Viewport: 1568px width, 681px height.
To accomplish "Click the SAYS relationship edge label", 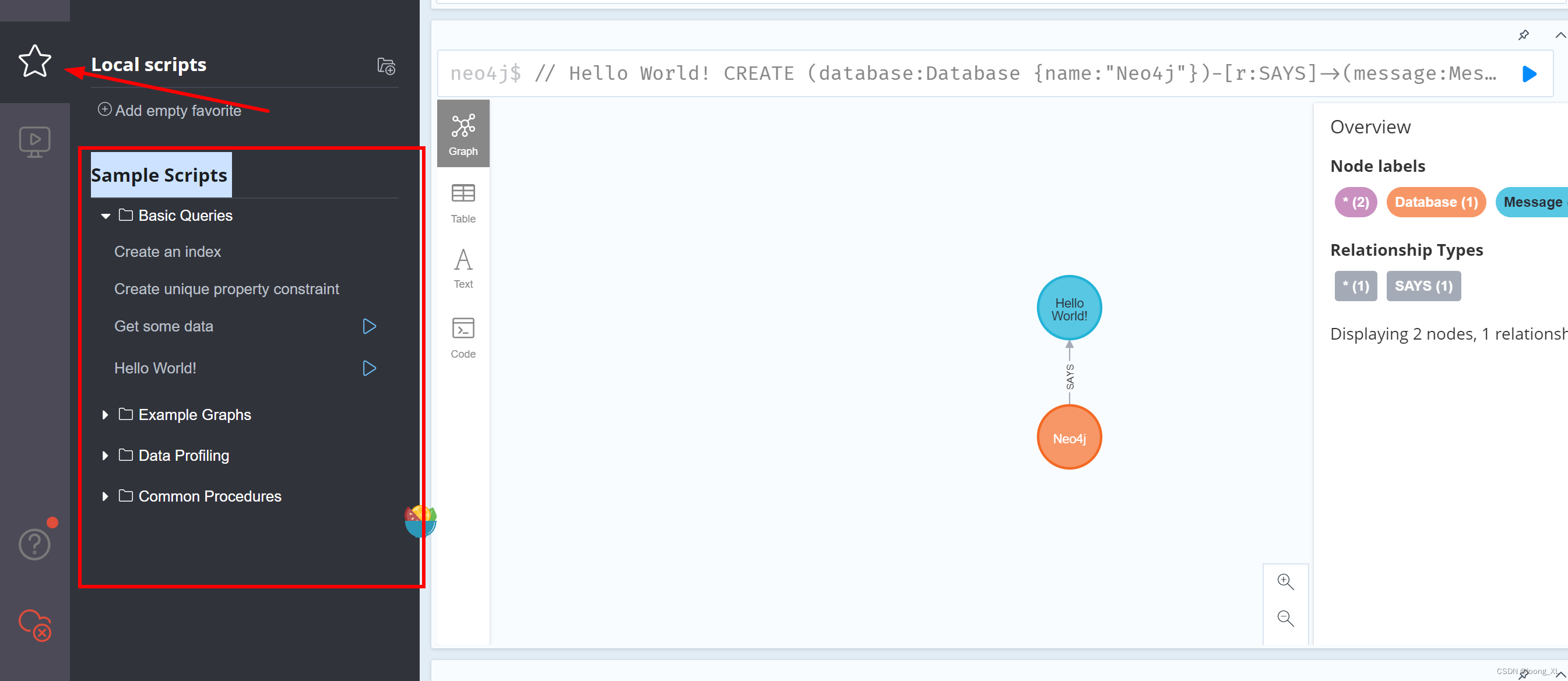I will [x=1070, y=377].
